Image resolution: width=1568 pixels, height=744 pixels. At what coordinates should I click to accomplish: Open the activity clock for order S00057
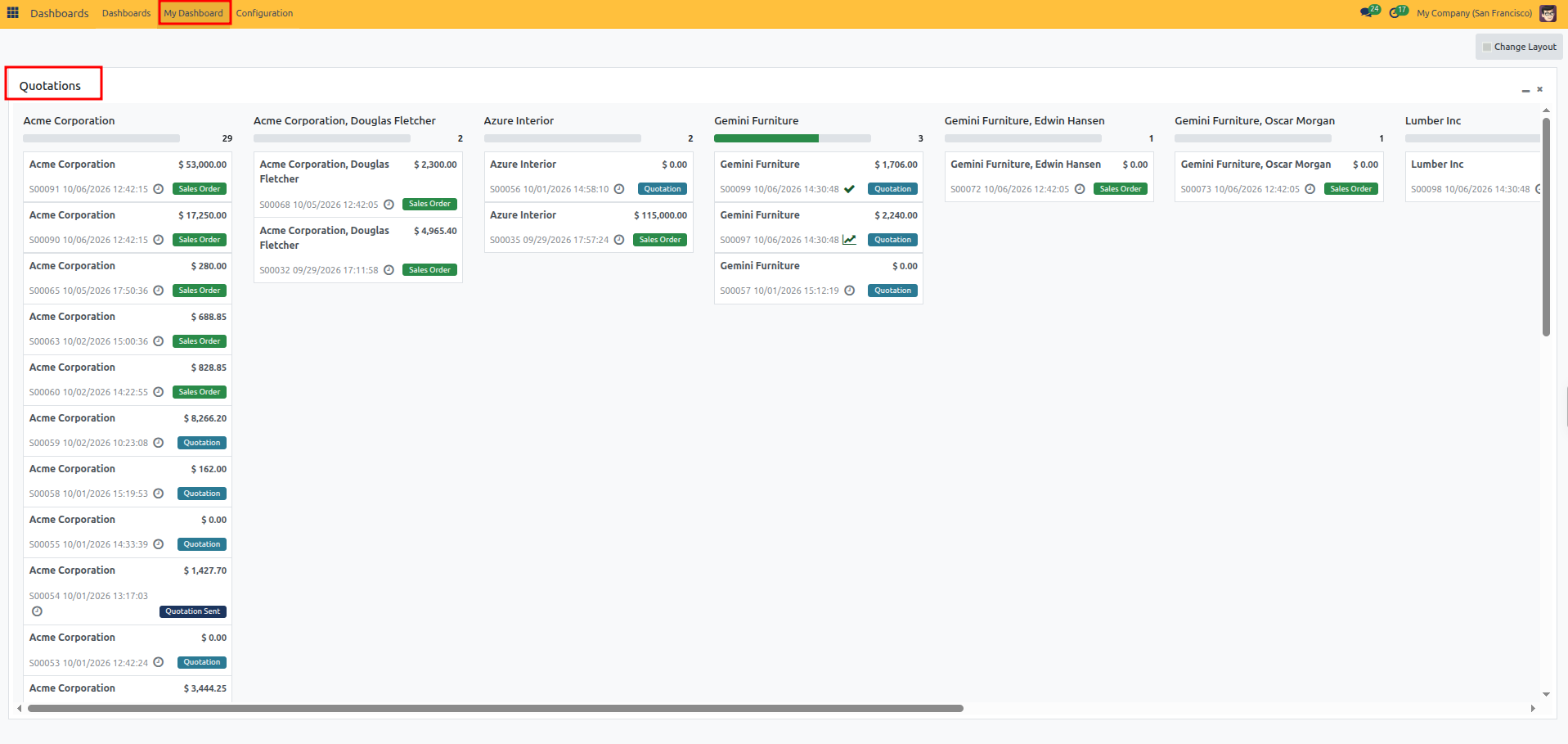[850, 291]
